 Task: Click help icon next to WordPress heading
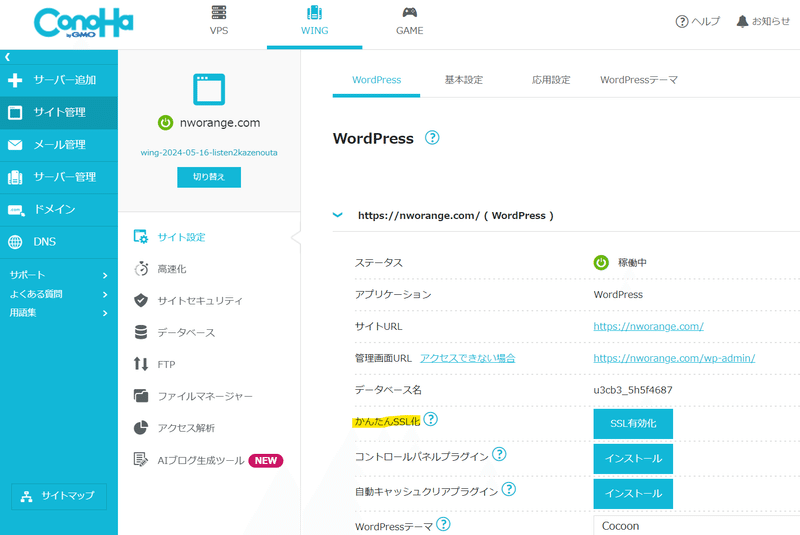[432, 138]
